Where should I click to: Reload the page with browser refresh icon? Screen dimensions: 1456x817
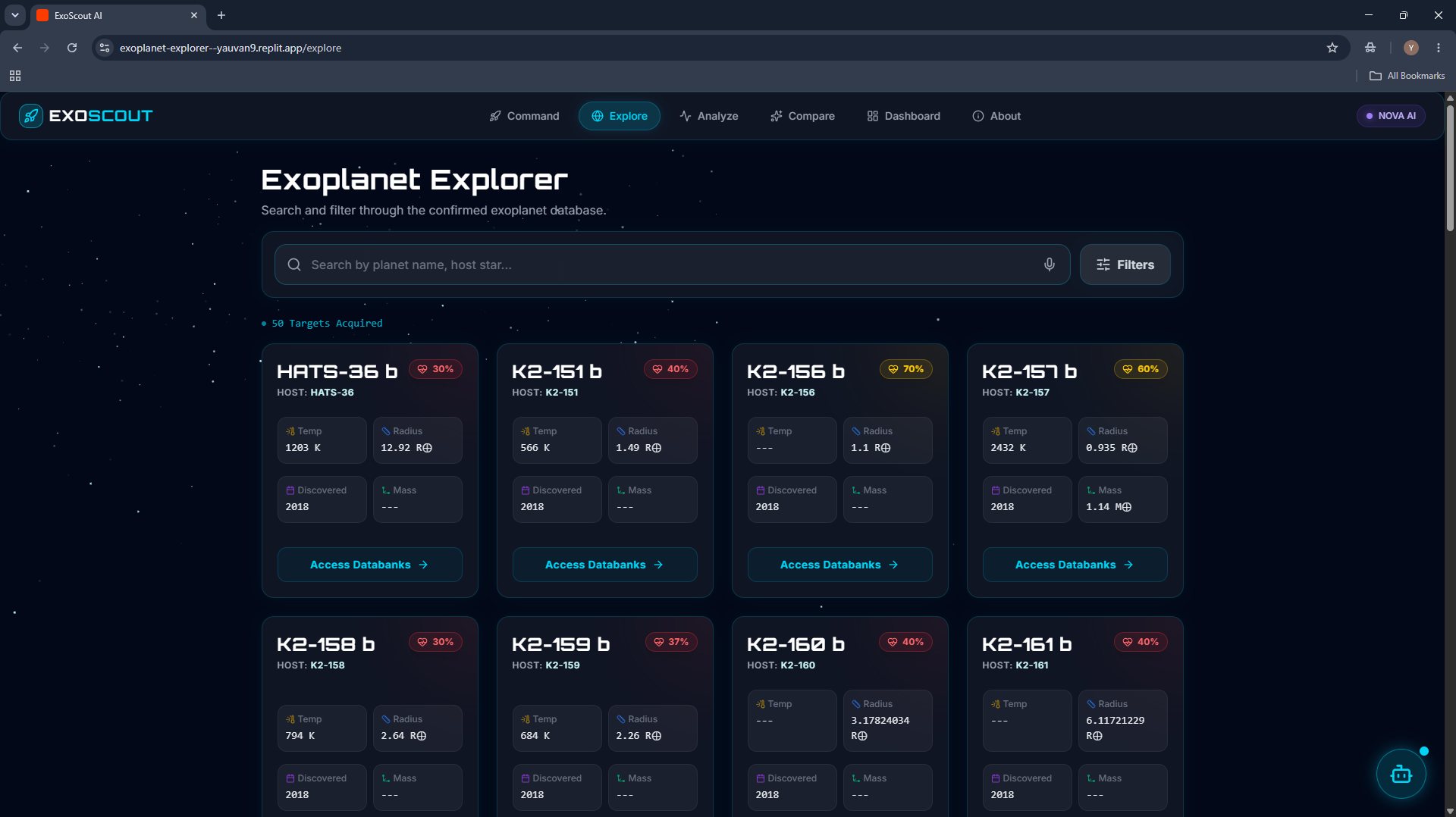pyautogui.click(x=72, y=48)
